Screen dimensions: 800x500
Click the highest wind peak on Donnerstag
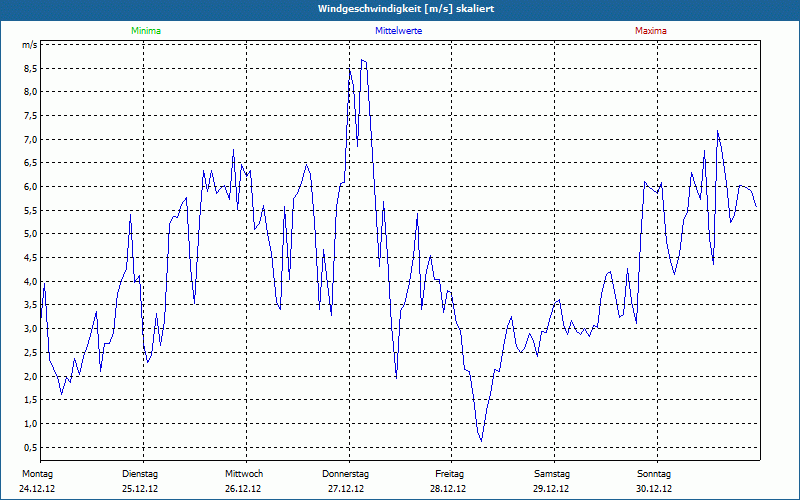pos(363,60)
